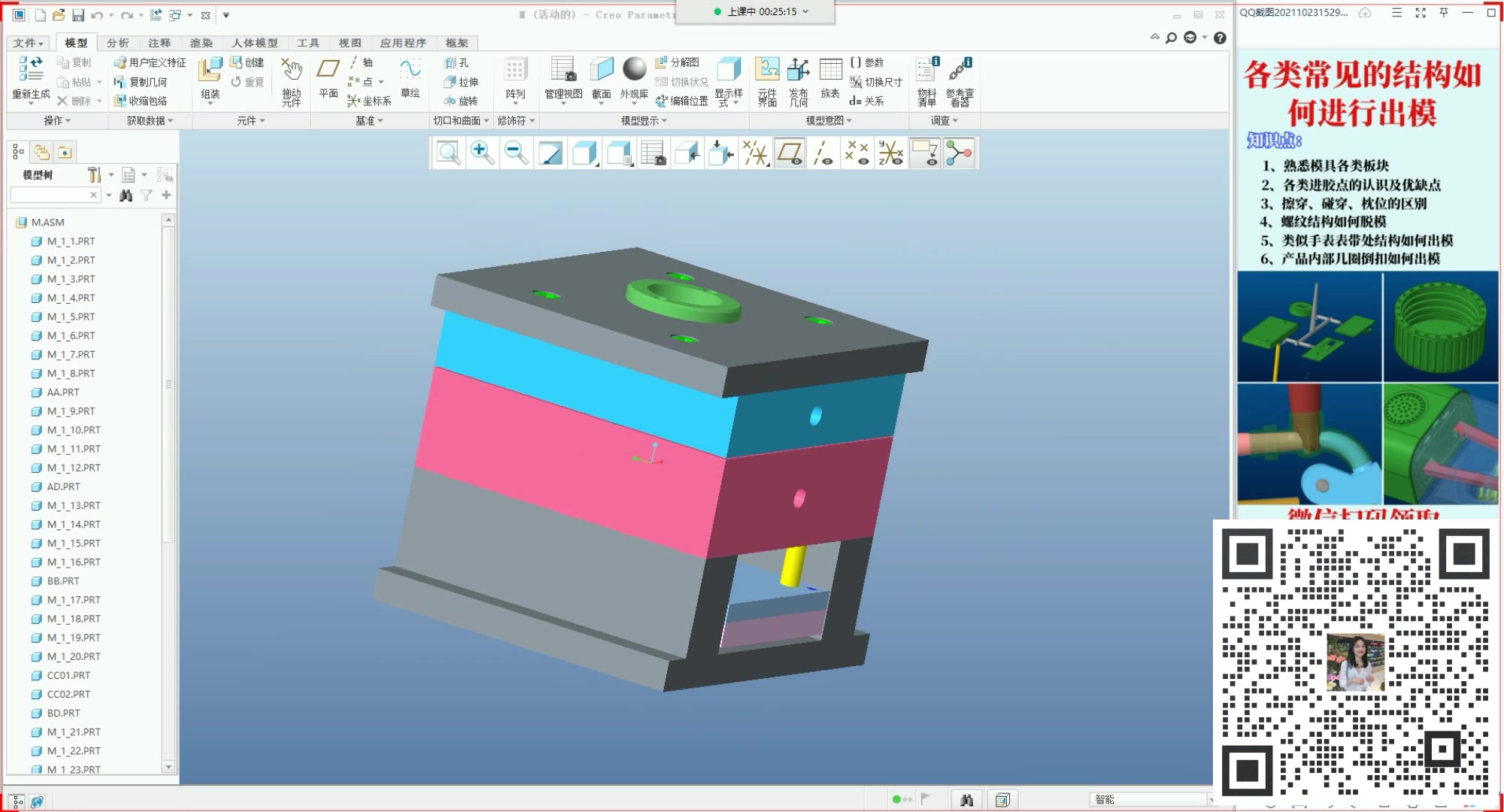Image resolution: width=1504 pixels, height=812 pixels.
Task: Toggle coordinate system display visibility
Action: pos(891,153)
